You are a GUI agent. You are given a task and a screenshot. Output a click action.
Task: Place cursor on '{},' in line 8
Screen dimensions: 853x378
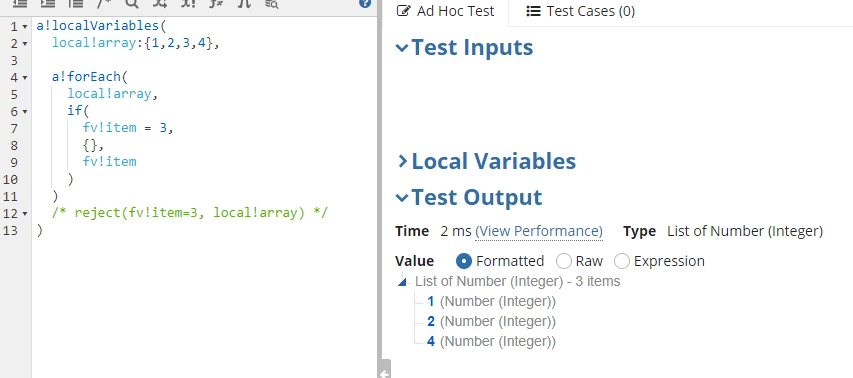(93, 145)
